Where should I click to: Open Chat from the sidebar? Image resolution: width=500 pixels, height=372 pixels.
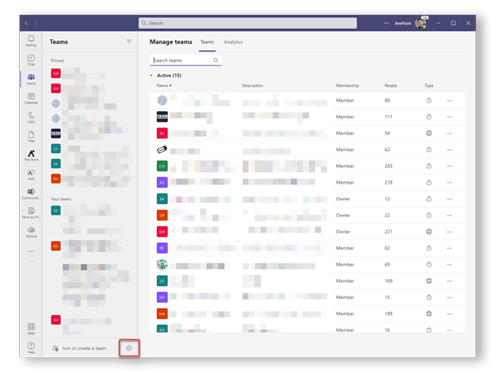pyautogui.click(x=31, y=60)
